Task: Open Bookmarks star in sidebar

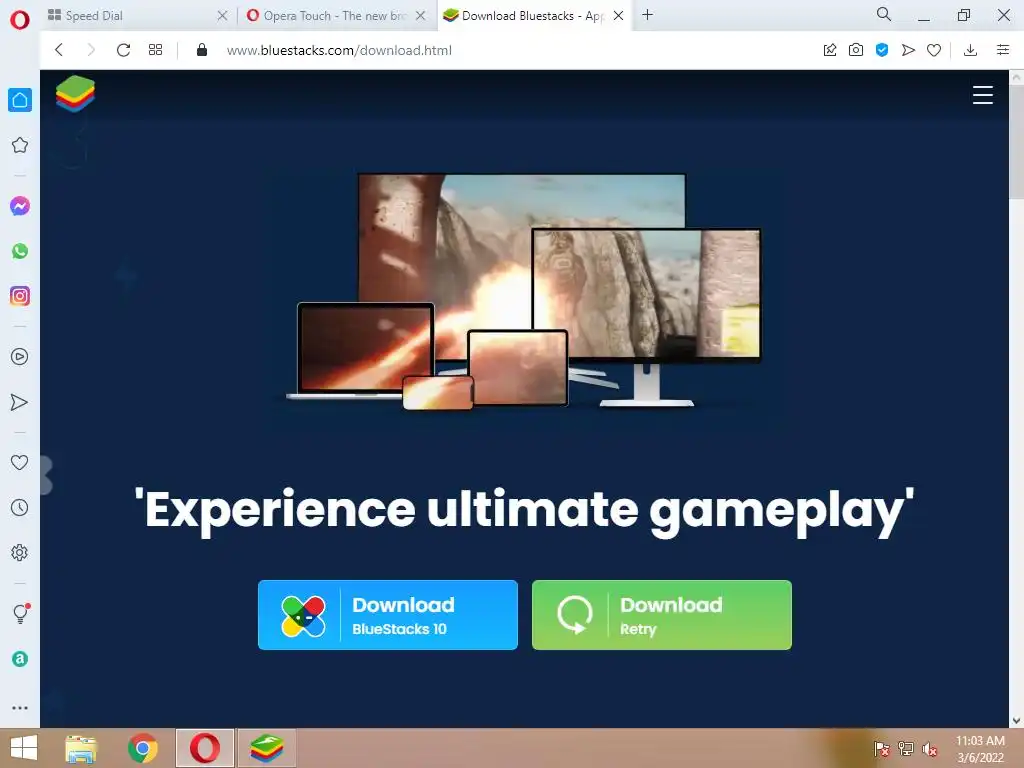Action: [20, 145]
